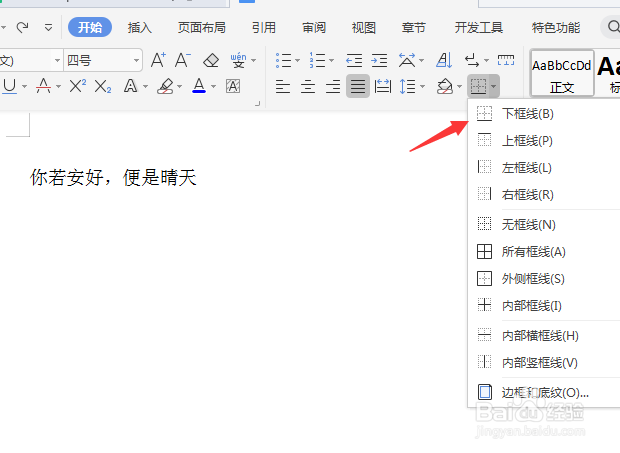
Task: Open highlight color dropdown arrow
Action: (x=180, y=86)
